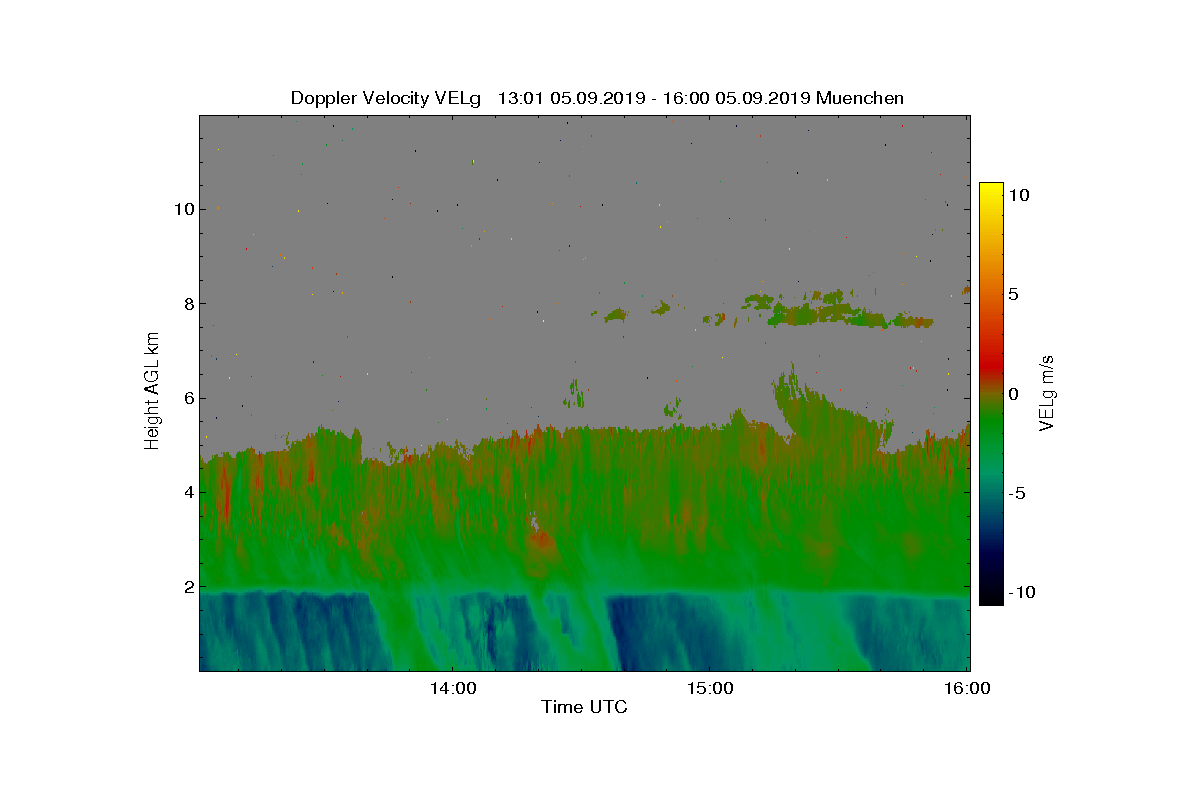Screen dimensions: 1200x800
Task: Click the black bottom of the colorbar
Action: [991, 598]
